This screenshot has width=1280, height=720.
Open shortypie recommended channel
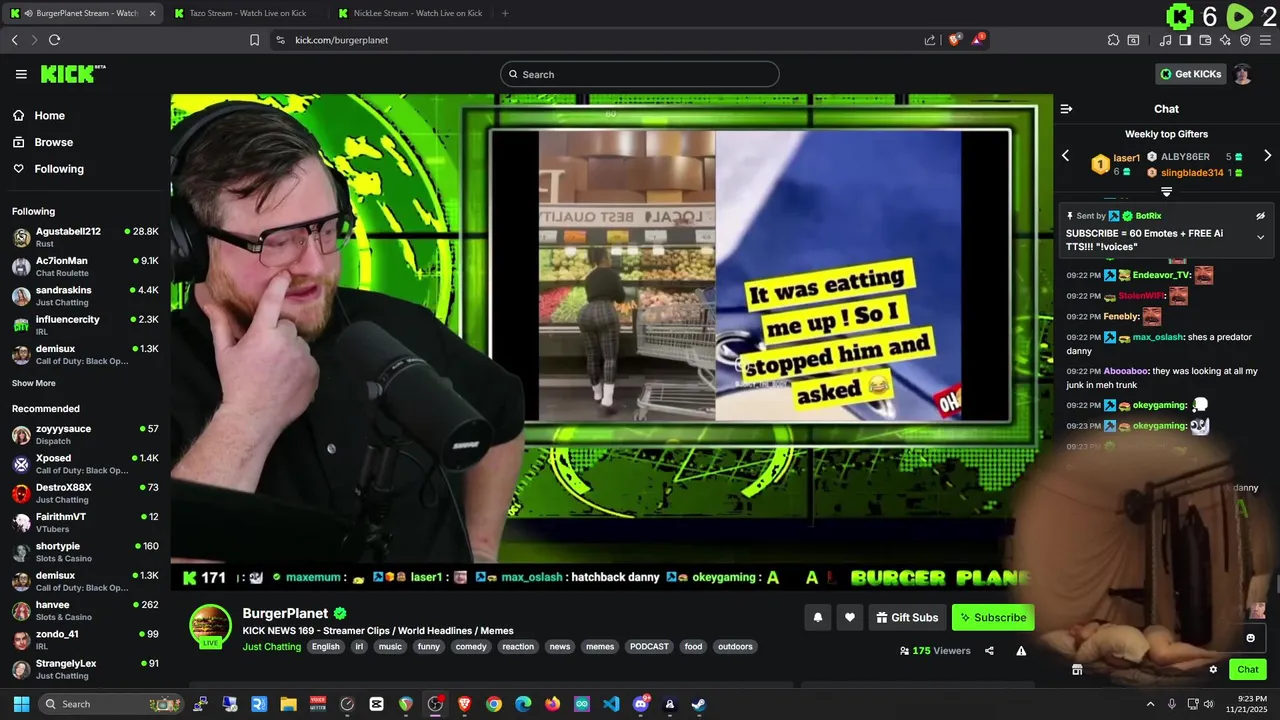click(85, 552)
